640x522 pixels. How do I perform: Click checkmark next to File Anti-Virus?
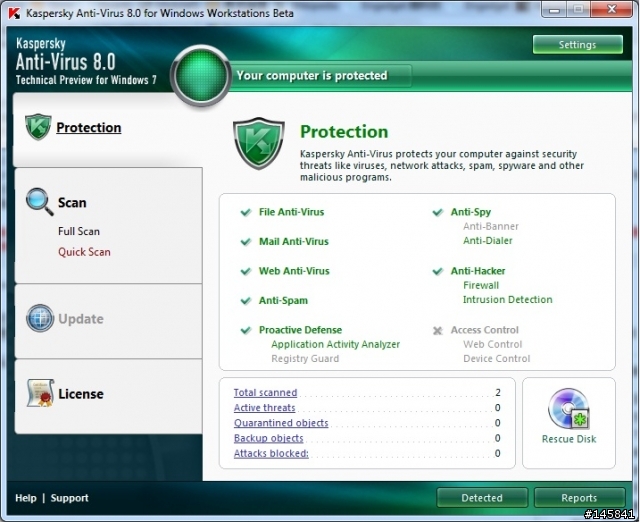[x=246, y=212]
